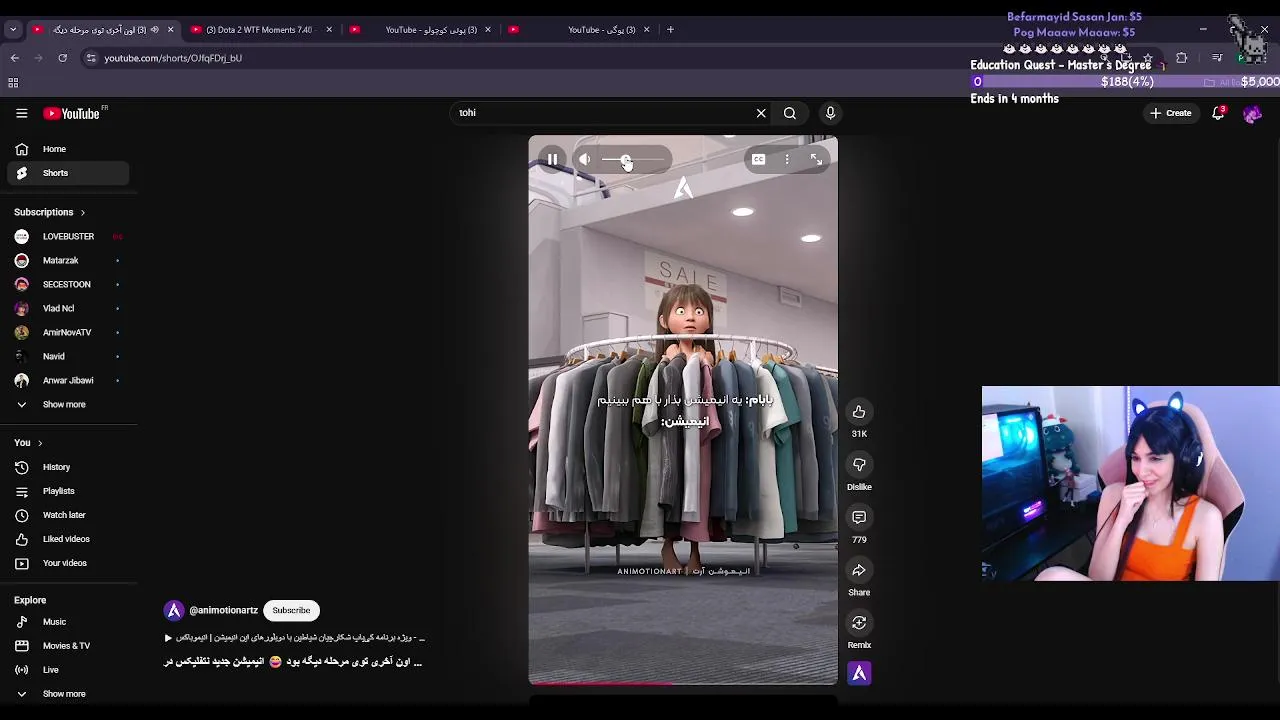Screen dimensions: 1280x720
Task: Open the browser extensions puzzle icon
Action: pos(1182,58)
